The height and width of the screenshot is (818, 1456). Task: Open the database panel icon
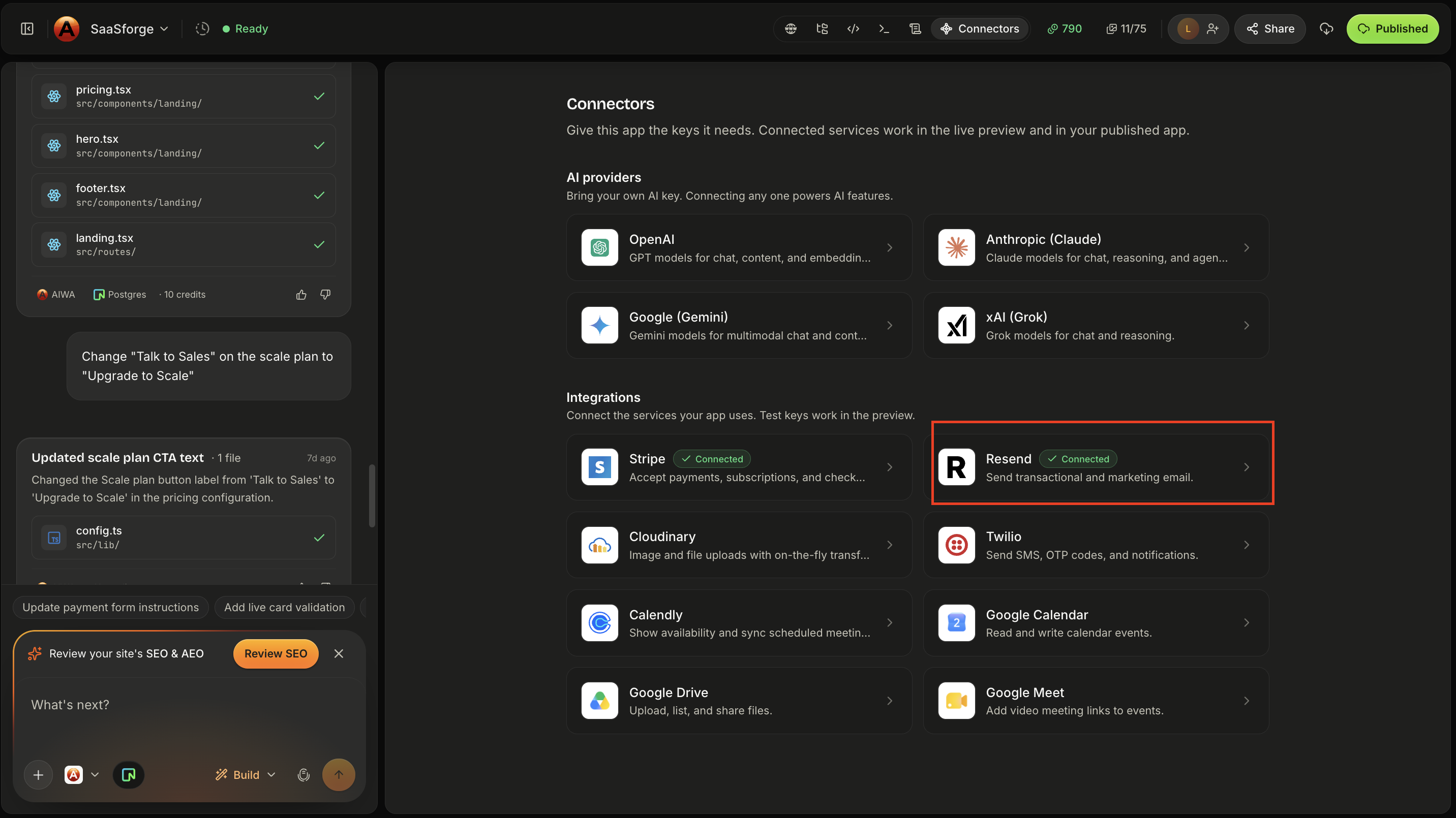click(x=915, y=29)
